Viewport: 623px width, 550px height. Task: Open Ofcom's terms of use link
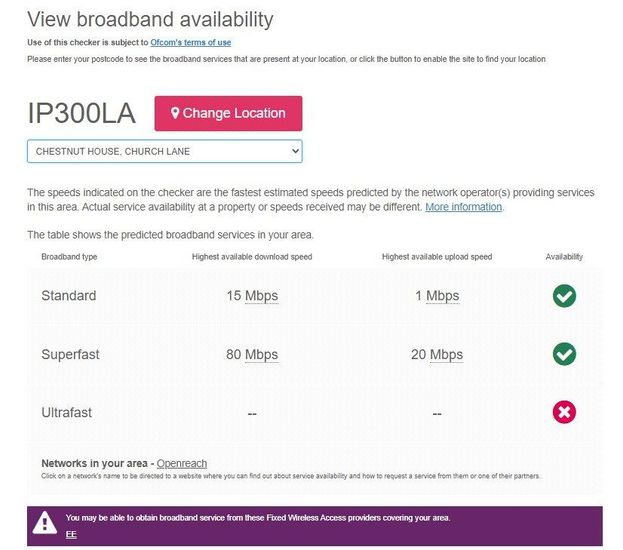[x=190, y=42]
